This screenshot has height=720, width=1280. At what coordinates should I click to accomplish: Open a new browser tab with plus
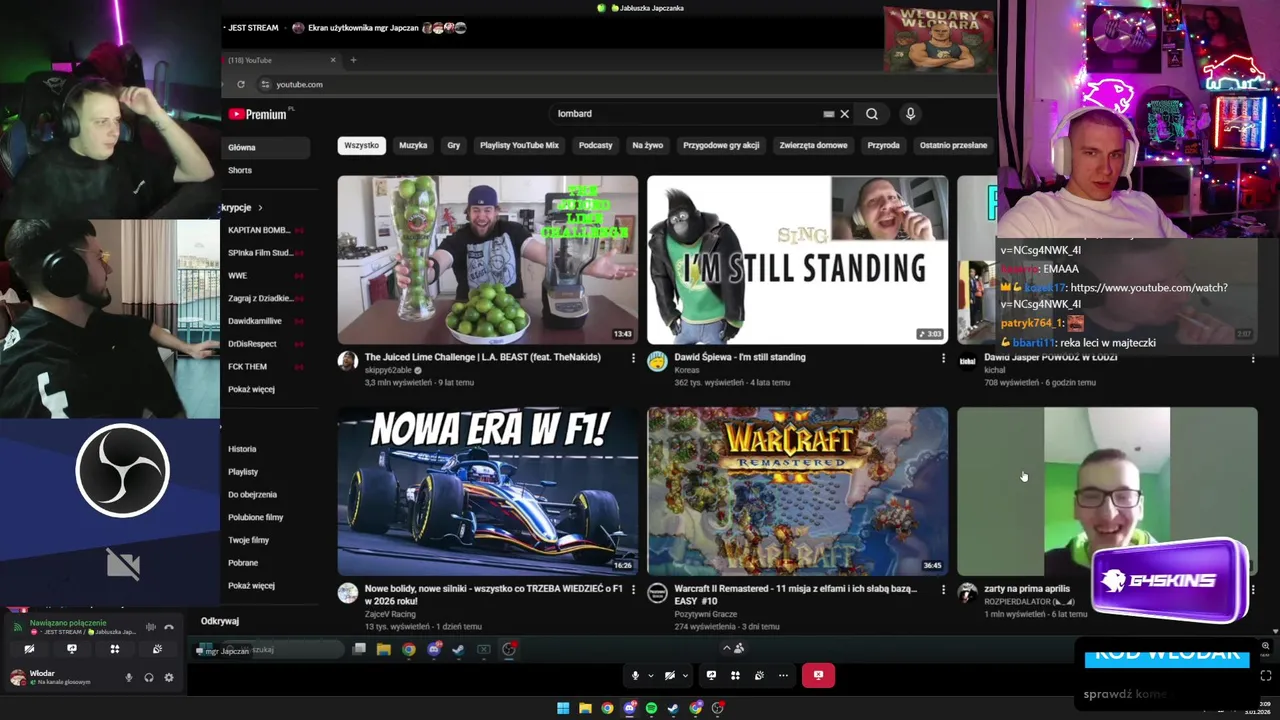click(x=353, y=60)
